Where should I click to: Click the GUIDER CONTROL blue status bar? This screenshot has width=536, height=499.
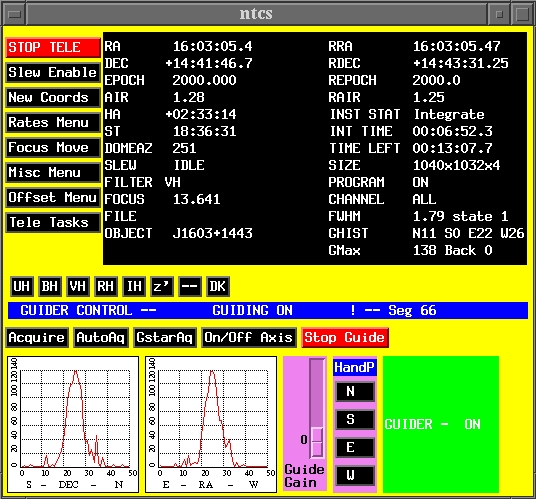268,310
